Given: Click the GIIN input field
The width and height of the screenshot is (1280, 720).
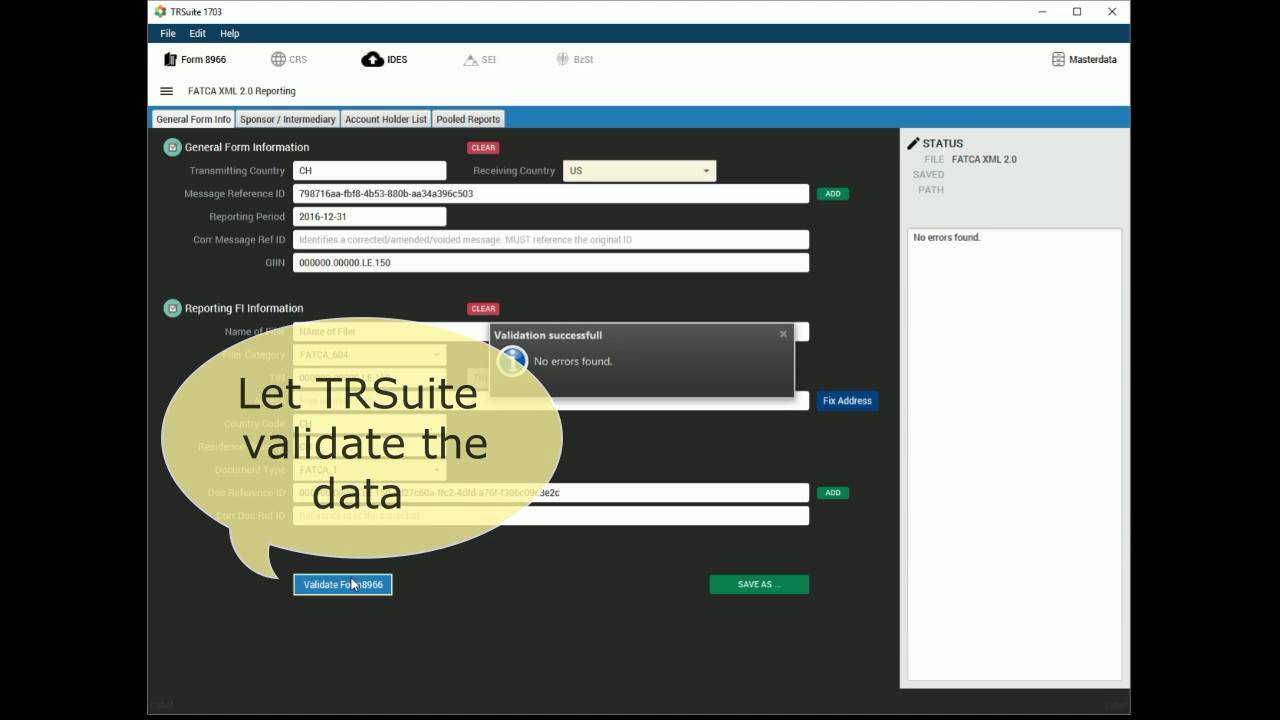Looking at the screenshot, I should click(551, 263).
